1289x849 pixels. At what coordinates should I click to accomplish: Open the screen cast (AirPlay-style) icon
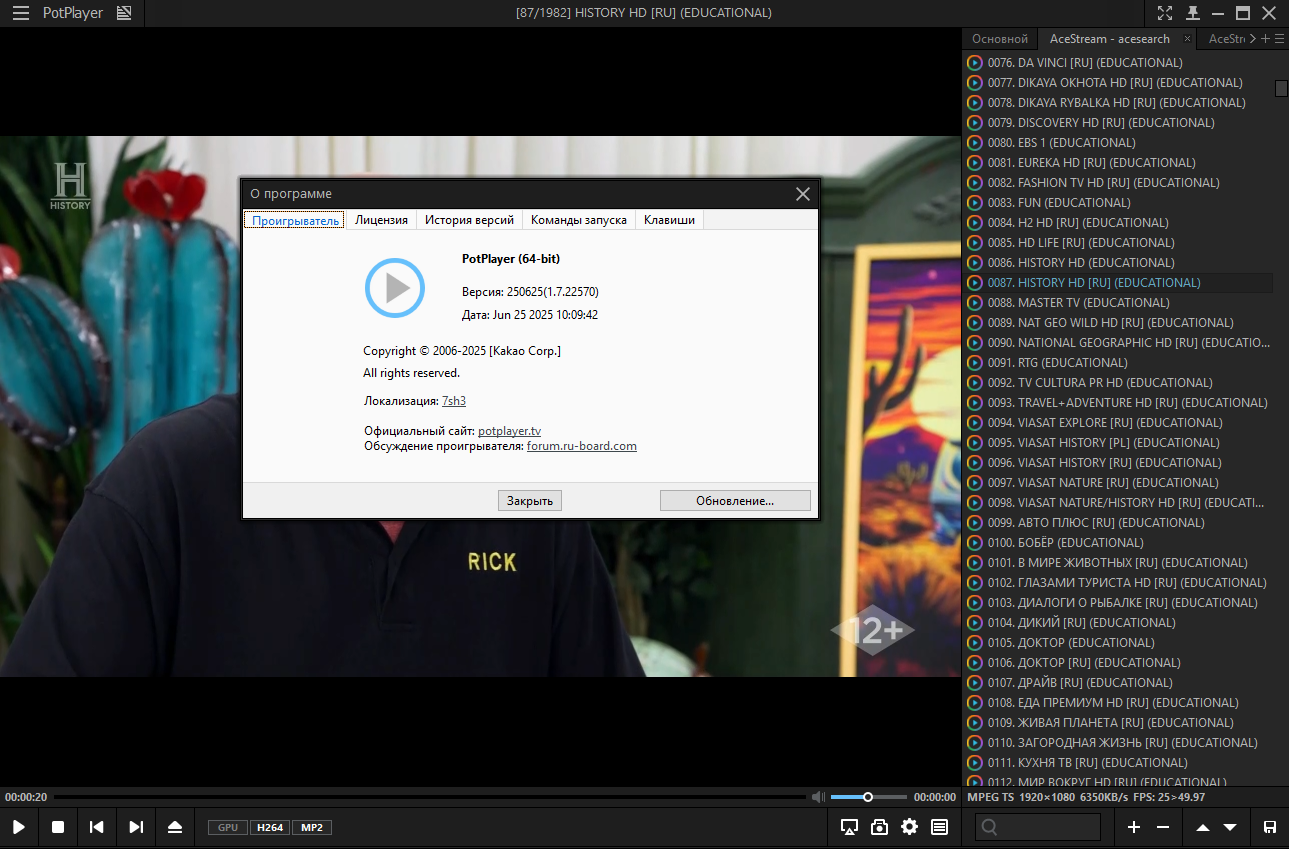click(850, 827)
